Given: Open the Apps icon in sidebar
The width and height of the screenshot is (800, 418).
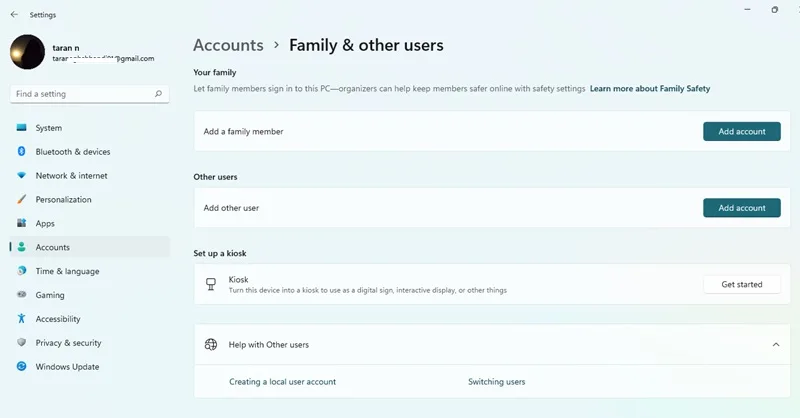Looking at the screenshot, I should [x=21, y=223].
